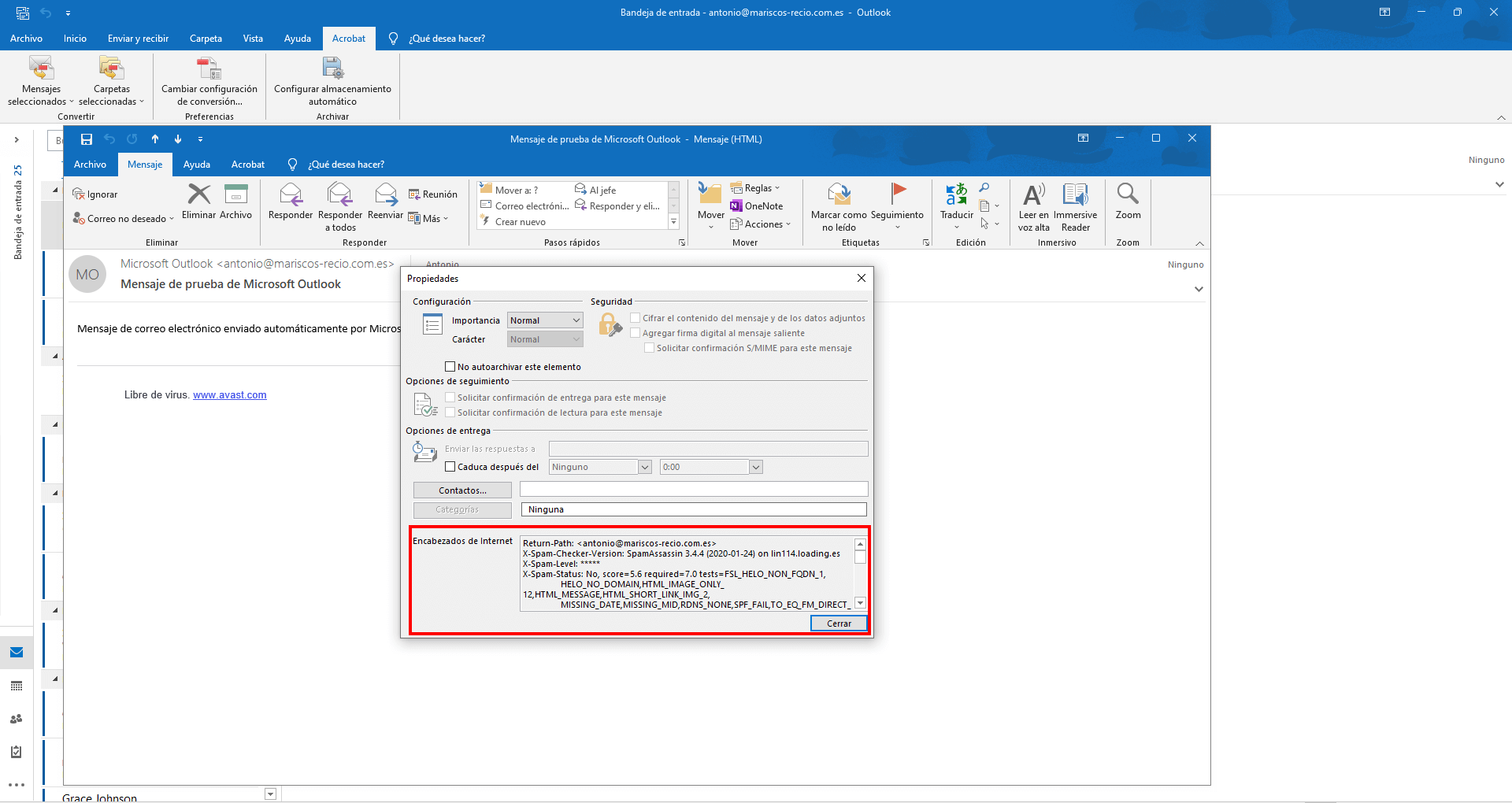The image size is (1512, 803).
Task: Open the Importancia dropdown
Action: coord(545,320)
